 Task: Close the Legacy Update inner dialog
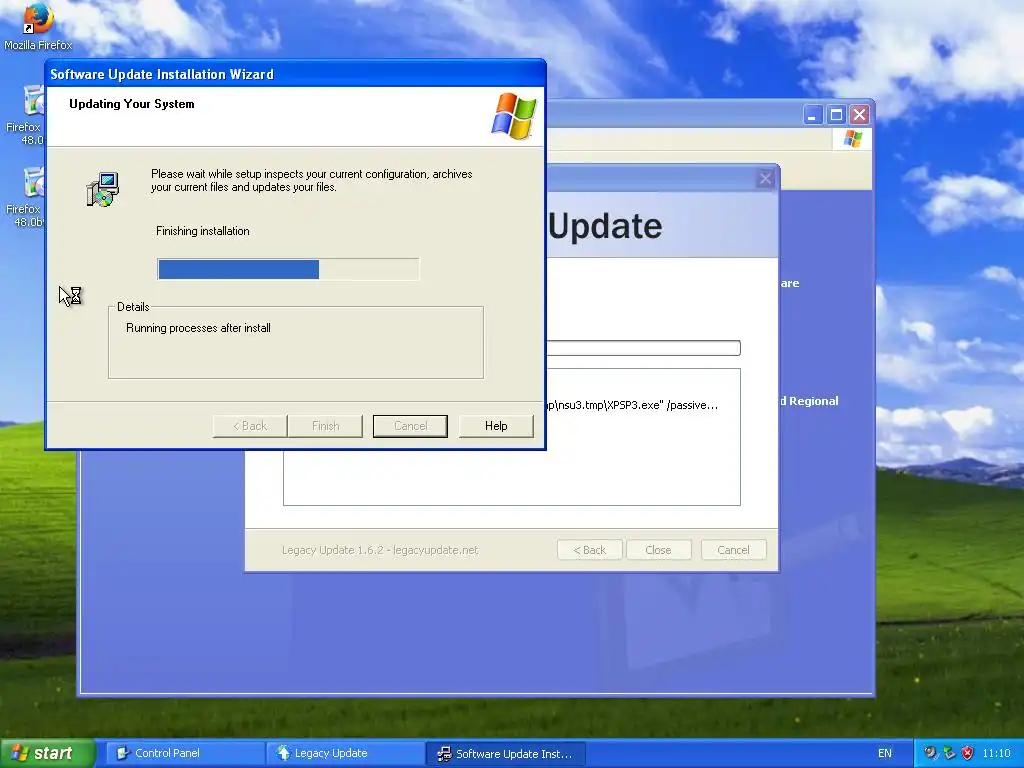(x=765, y=178)
